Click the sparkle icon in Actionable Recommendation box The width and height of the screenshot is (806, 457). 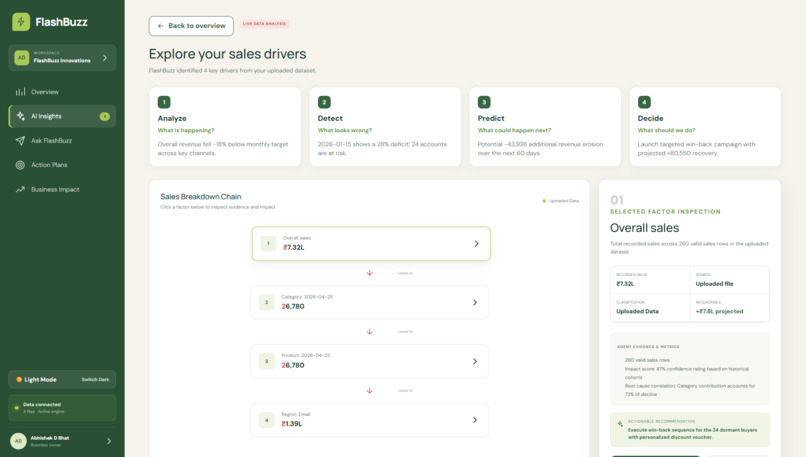pos(620,424)
